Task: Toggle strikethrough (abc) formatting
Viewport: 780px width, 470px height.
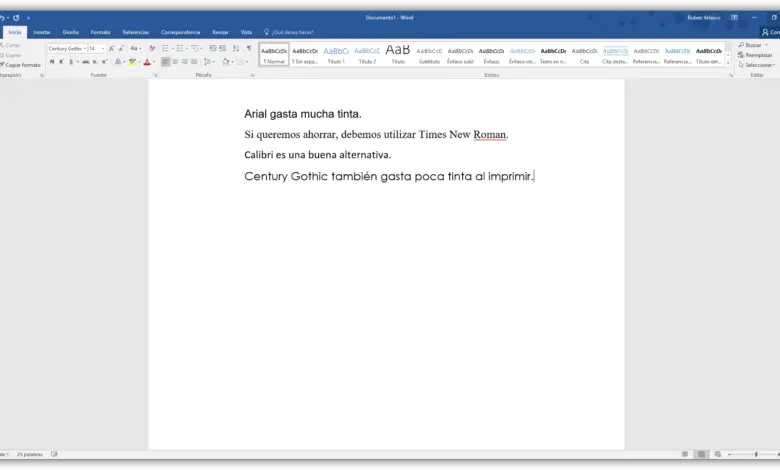Action: coord(86,62)
